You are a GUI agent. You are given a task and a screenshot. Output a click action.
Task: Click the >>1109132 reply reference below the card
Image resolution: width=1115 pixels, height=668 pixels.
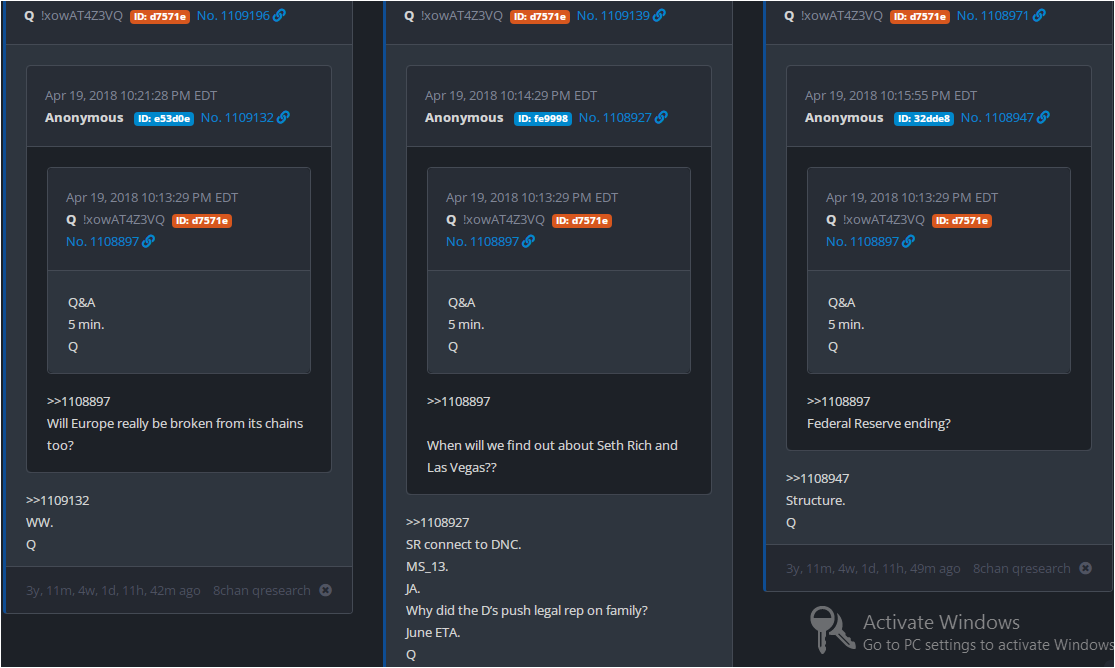[58, 500]
